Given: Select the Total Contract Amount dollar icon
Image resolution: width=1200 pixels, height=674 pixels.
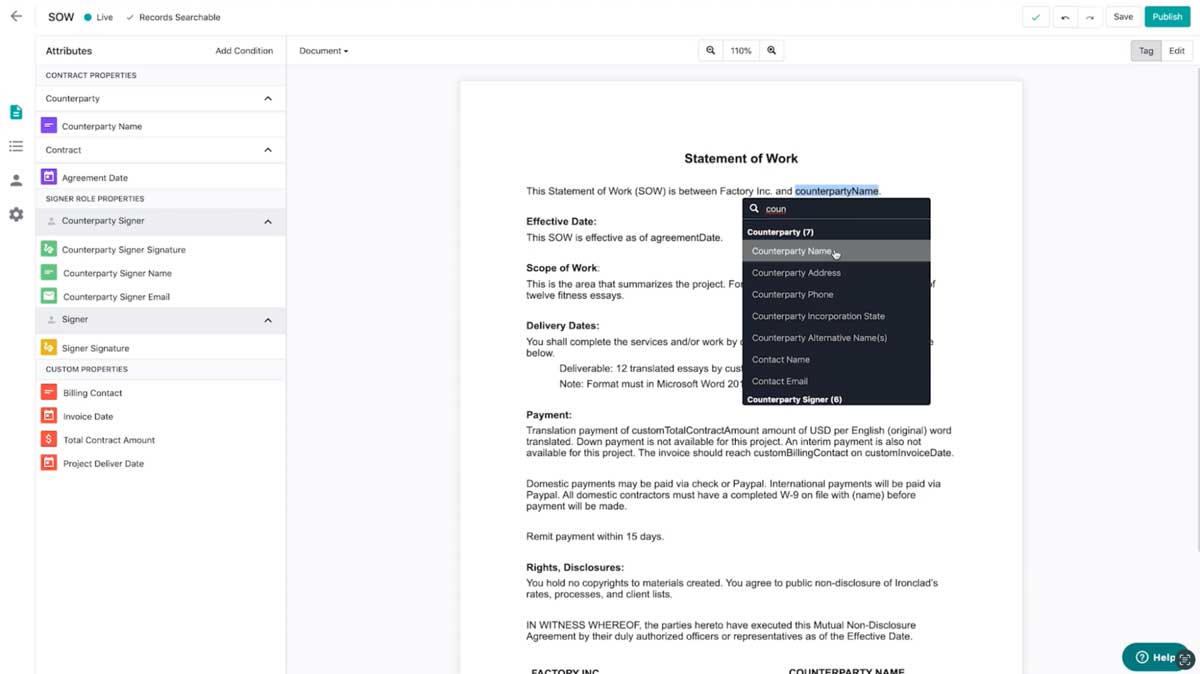Looking at the screenshot, I should (x=48, y=439).
